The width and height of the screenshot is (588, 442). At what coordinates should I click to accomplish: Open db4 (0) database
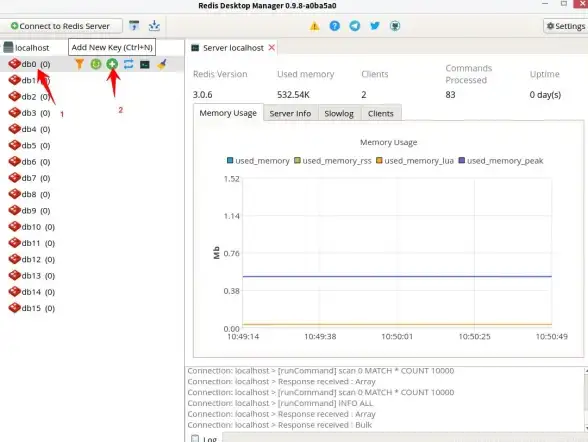coord(36,129)
